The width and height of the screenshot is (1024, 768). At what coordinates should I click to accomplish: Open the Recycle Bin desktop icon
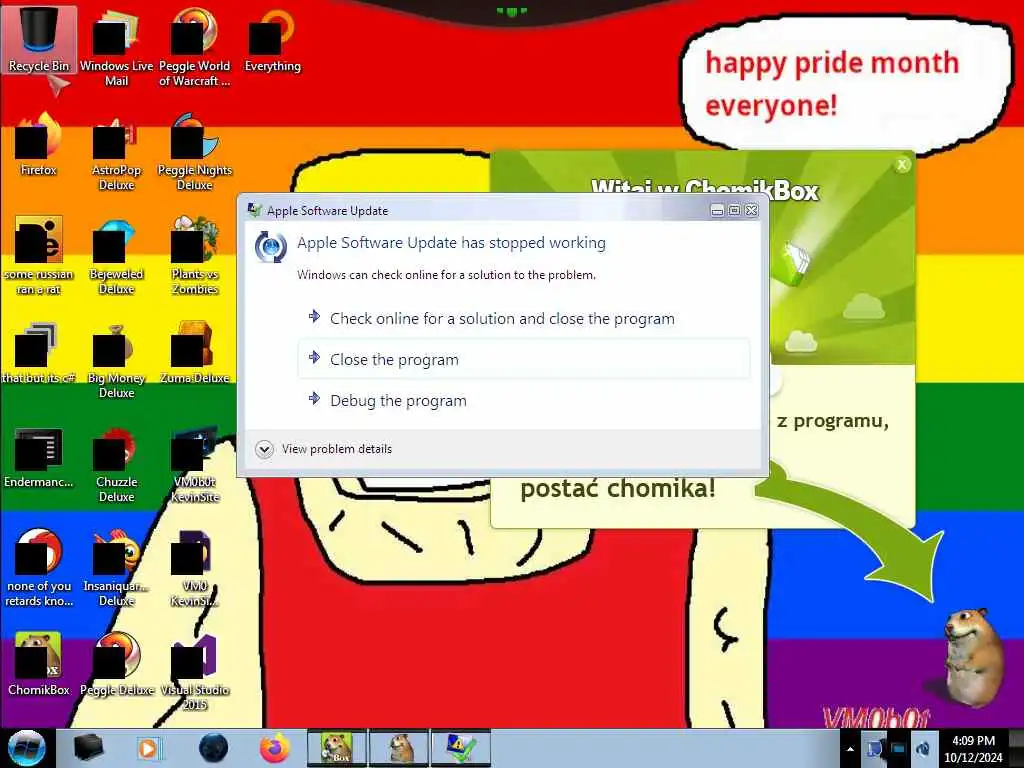[39, 39]
